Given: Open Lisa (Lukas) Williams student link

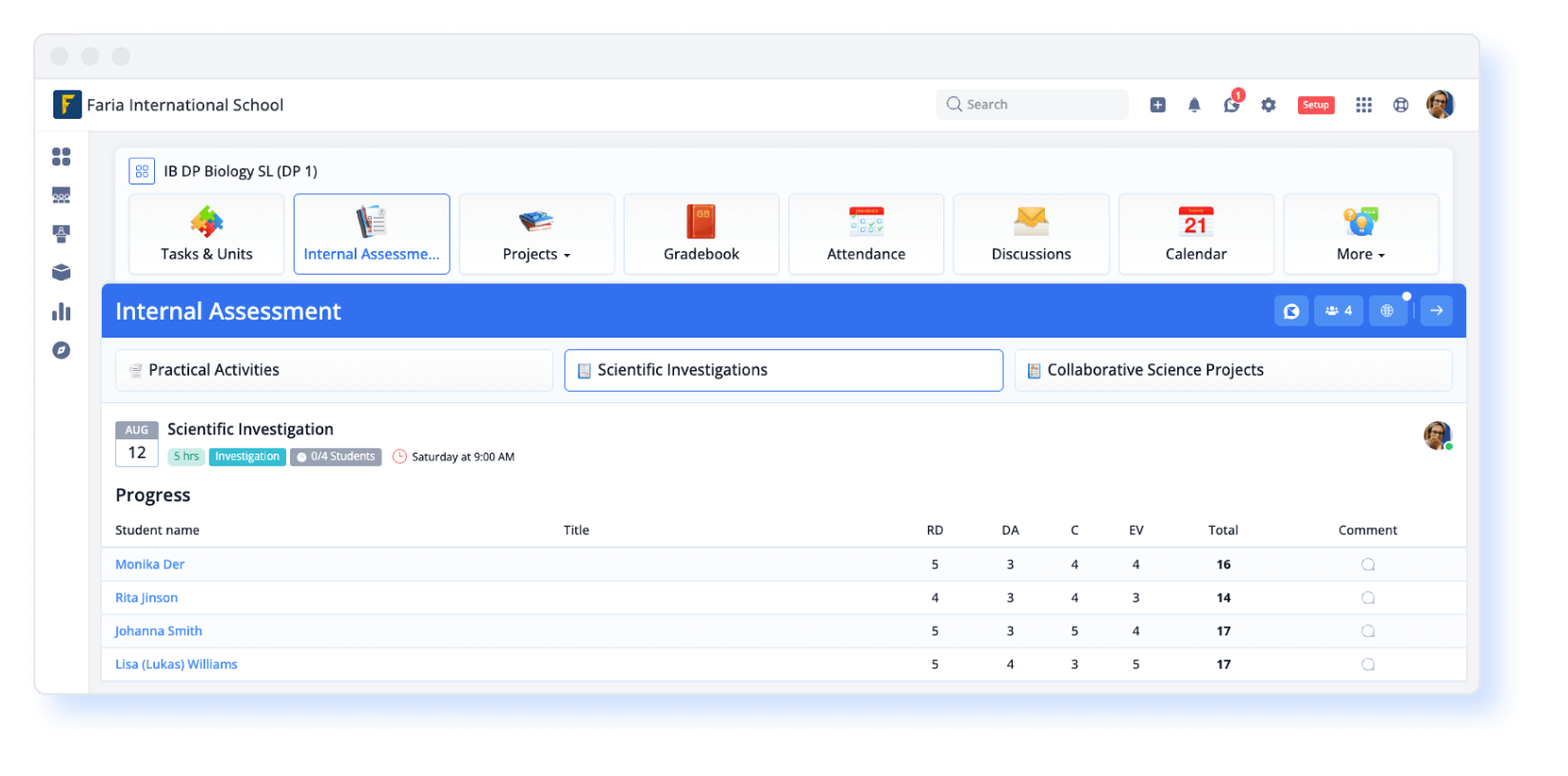Looking at the screenshot, I should [x=176, y=665].
